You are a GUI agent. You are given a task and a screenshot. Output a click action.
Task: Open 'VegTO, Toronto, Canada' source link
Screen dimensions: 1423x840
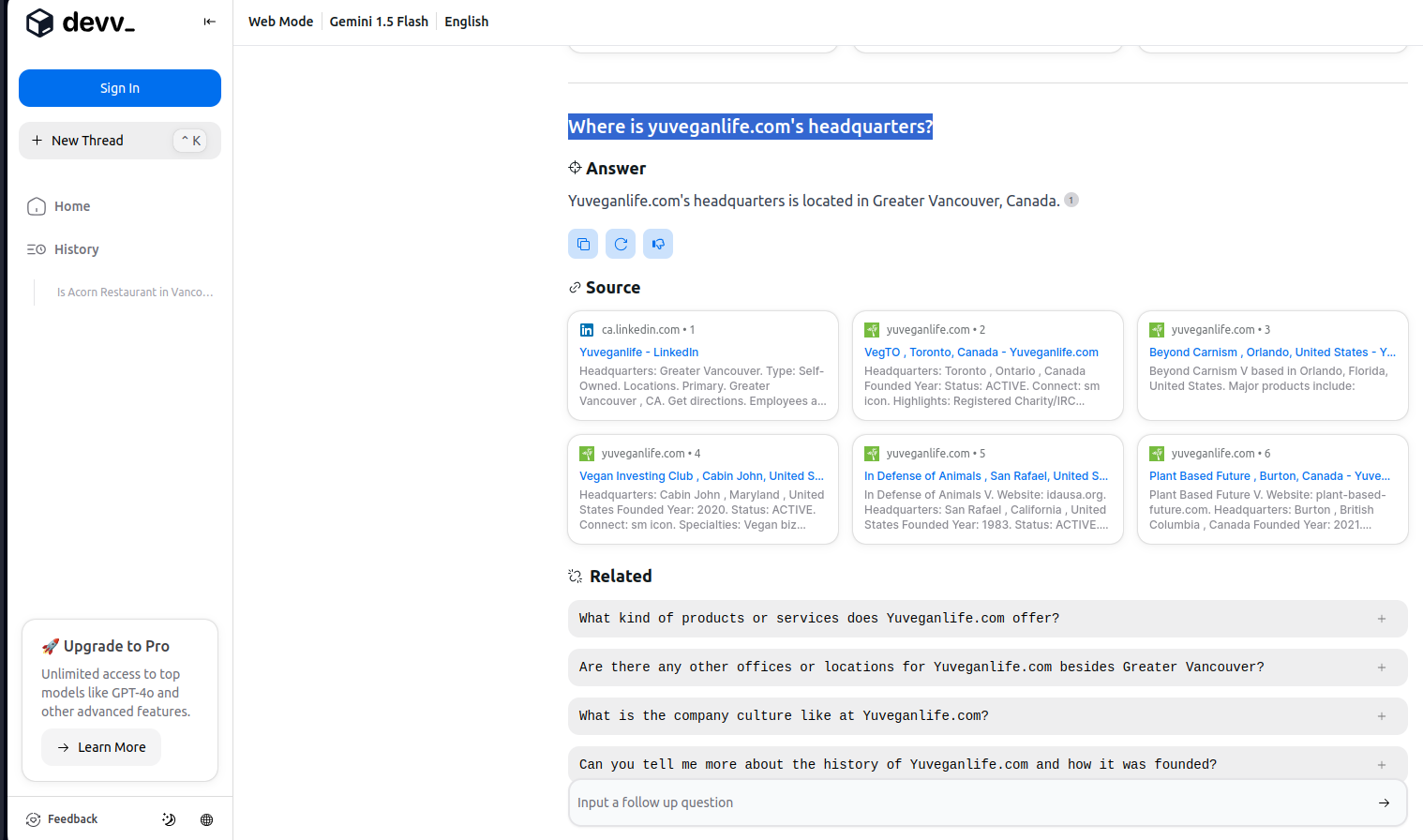point(981,352)
